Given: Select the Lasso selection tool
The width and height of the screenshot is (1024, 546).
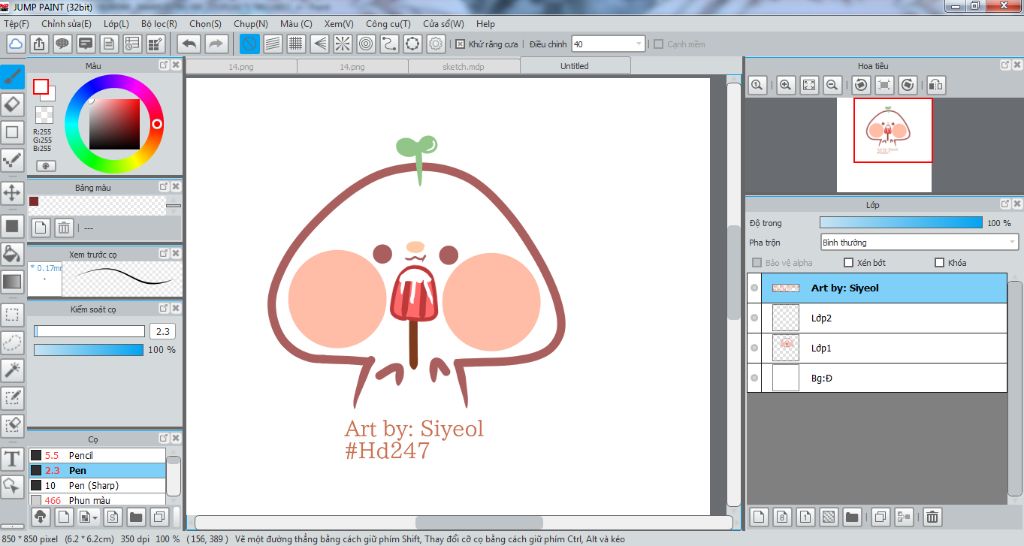Looking at the screenshot, I should (x=12, y=342).
